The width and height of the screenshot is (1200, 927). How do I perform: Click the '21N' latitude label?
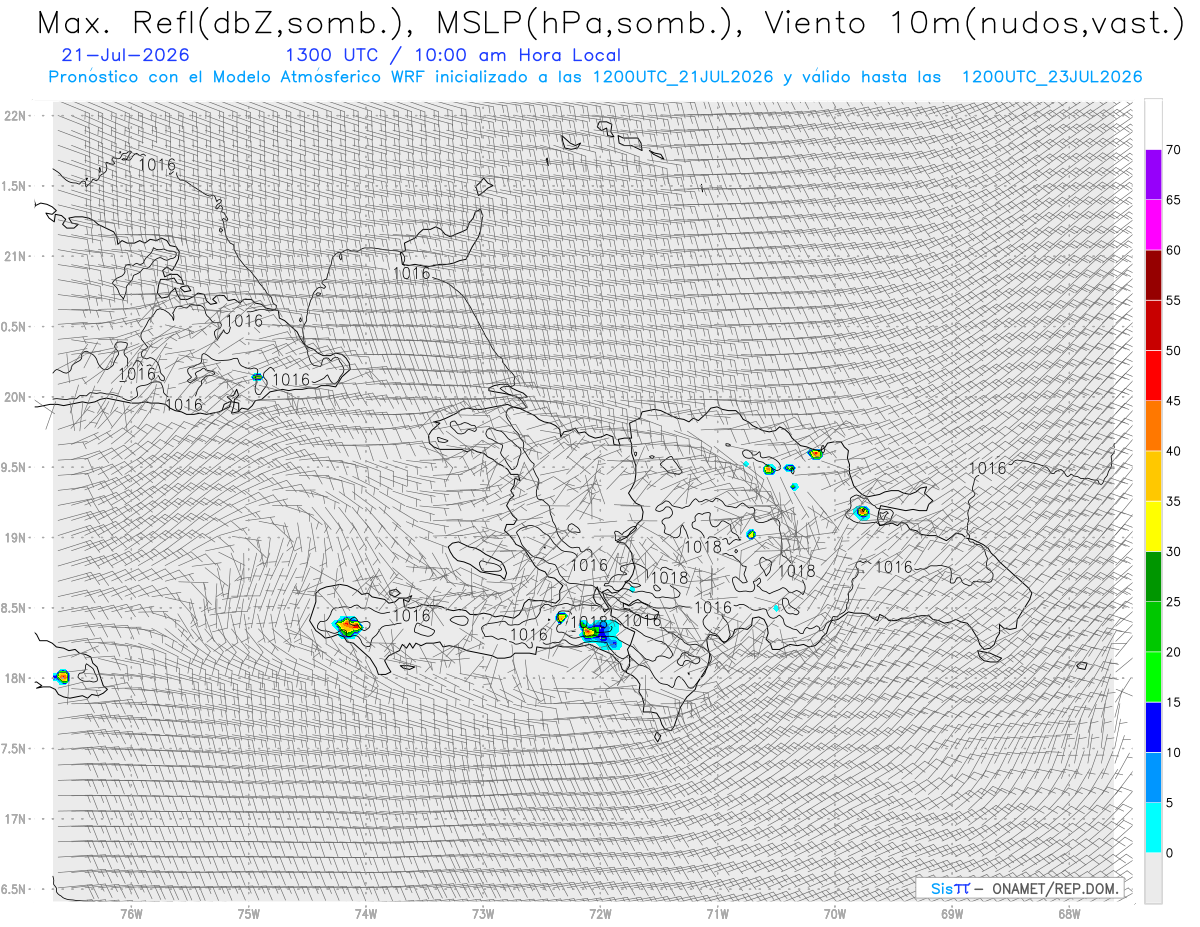[x=16, y=256]
